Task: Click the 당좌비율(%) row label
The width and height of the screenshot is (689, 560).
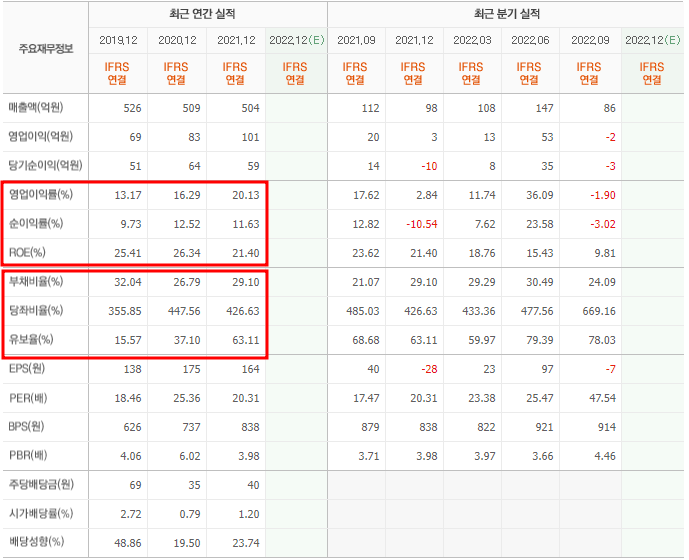Action: pyautogui.click(x=36, y=311)
